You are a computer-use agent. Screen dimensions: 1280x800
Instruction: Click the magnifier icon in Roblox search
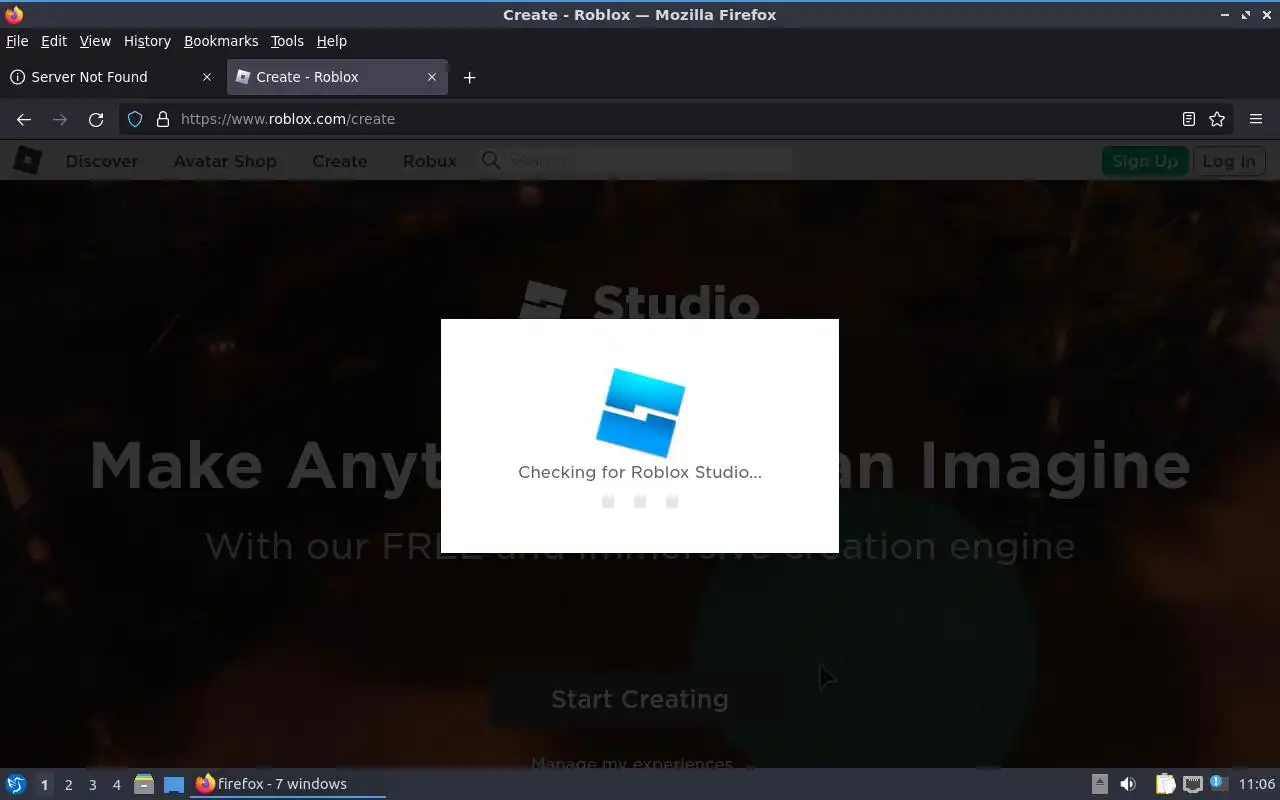pyautogui.click(x=490, y=160)
